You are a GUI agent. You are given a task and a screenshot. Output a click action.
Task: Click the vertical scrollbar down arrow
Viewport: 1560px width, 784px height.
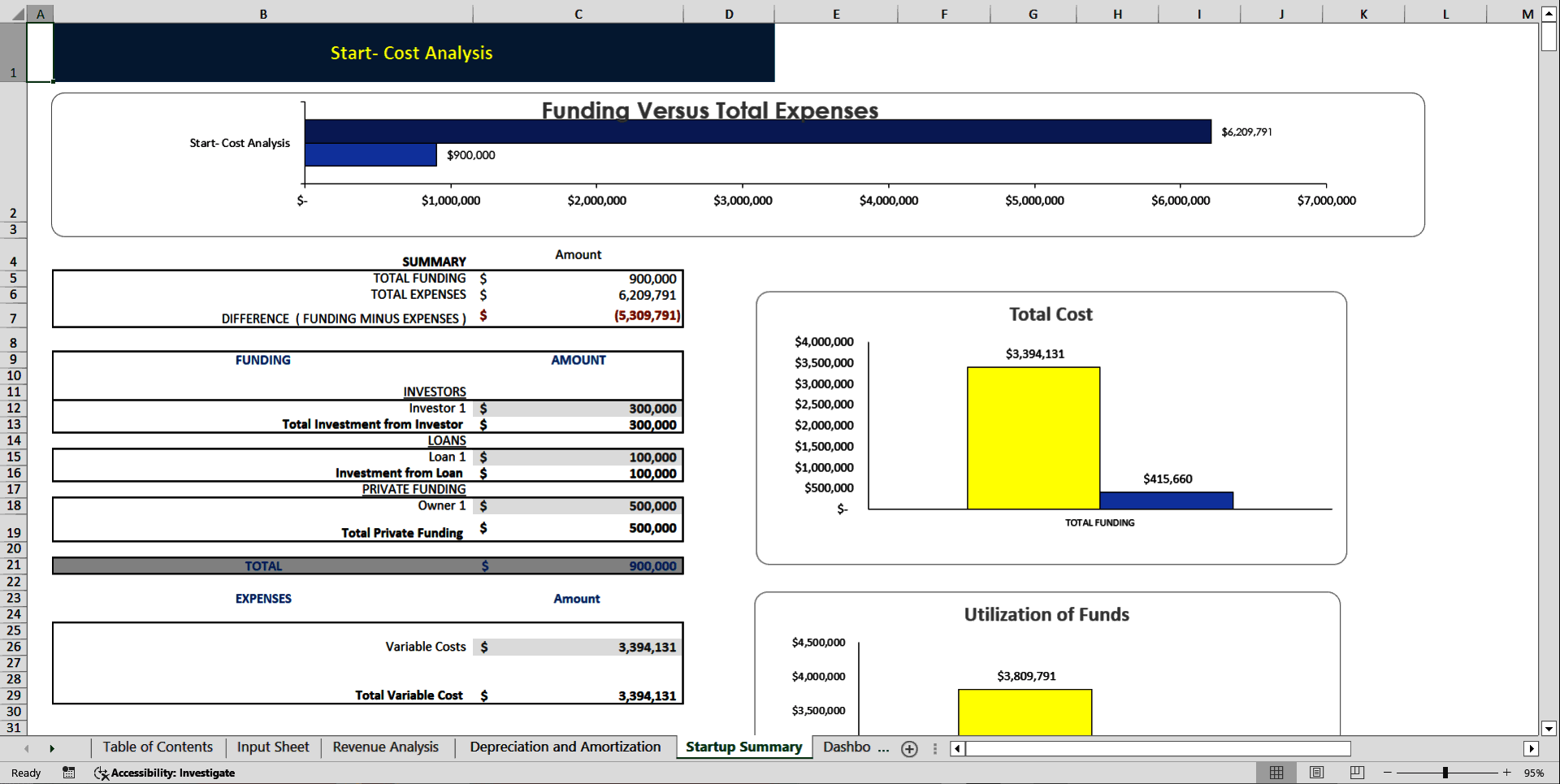1549,730
